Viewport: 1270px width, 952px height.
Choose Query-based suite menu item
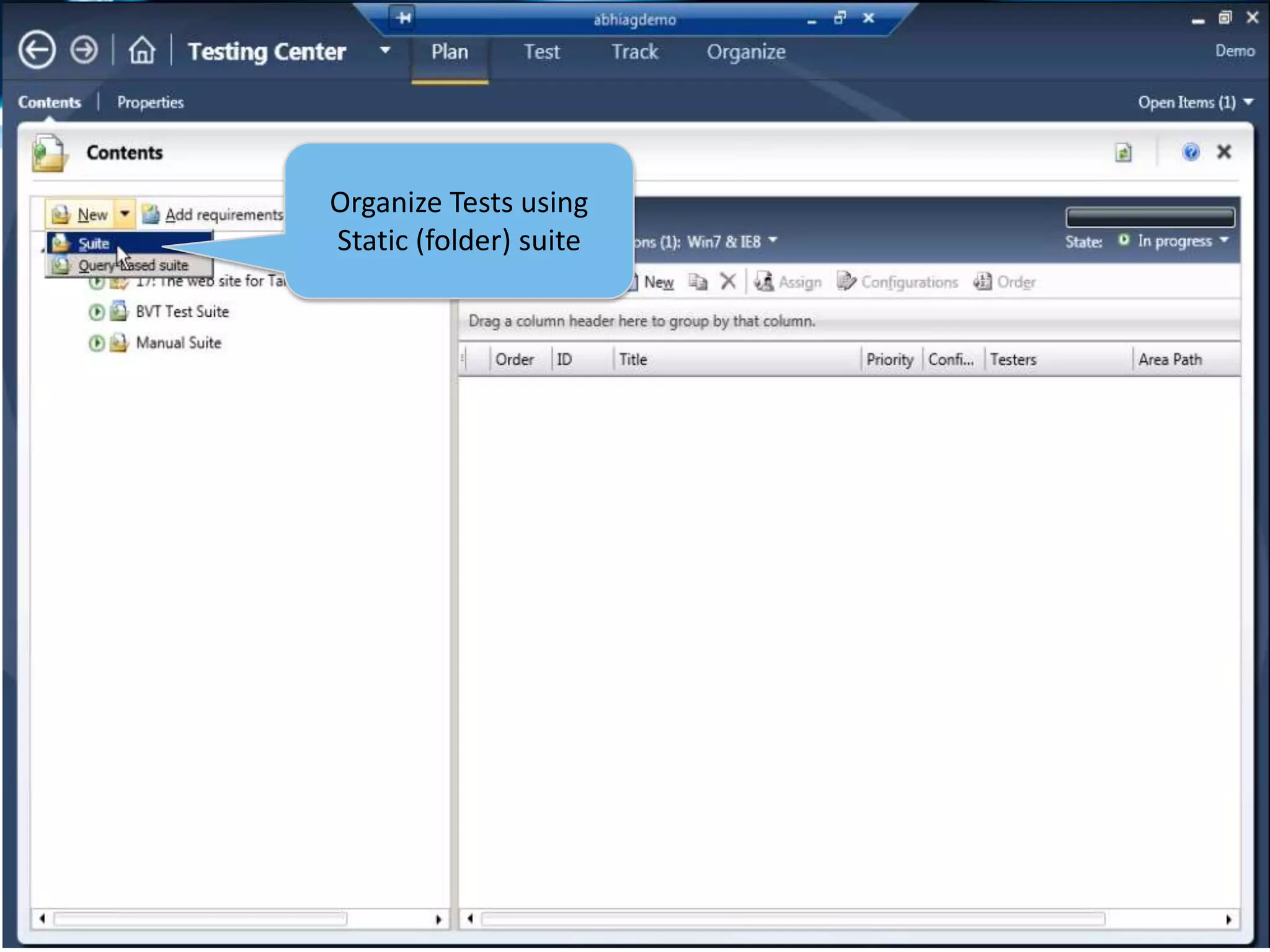(132, 266)
